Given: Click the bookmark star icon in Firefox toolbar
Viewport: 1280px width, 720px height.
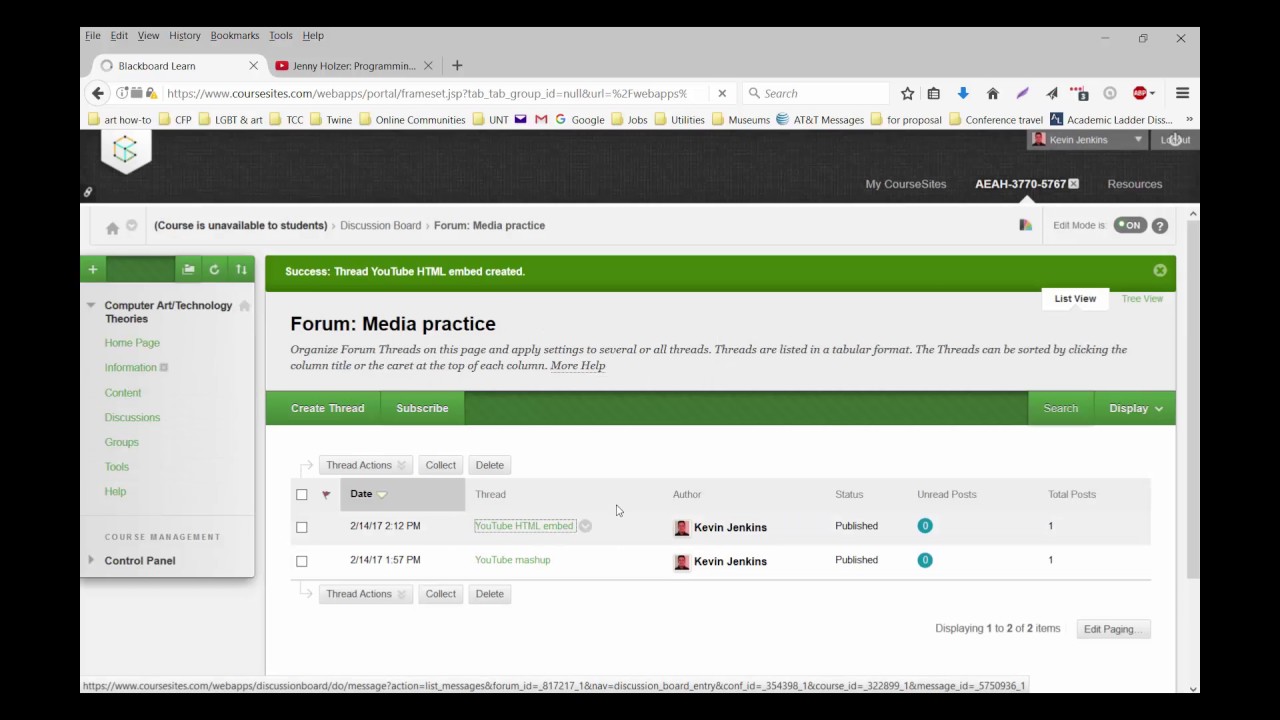Looking at the screenshot, I should [x=907, y=93].
